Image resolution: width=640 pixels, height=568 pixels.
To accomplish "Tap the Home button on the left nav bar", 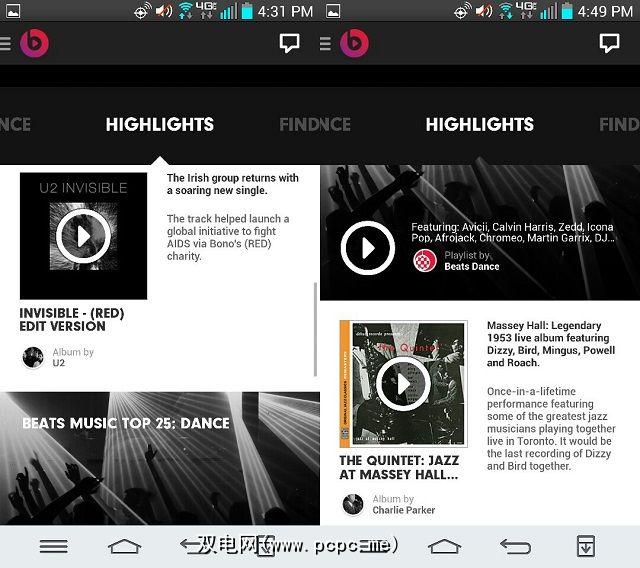I will click(x=124, y=546).
